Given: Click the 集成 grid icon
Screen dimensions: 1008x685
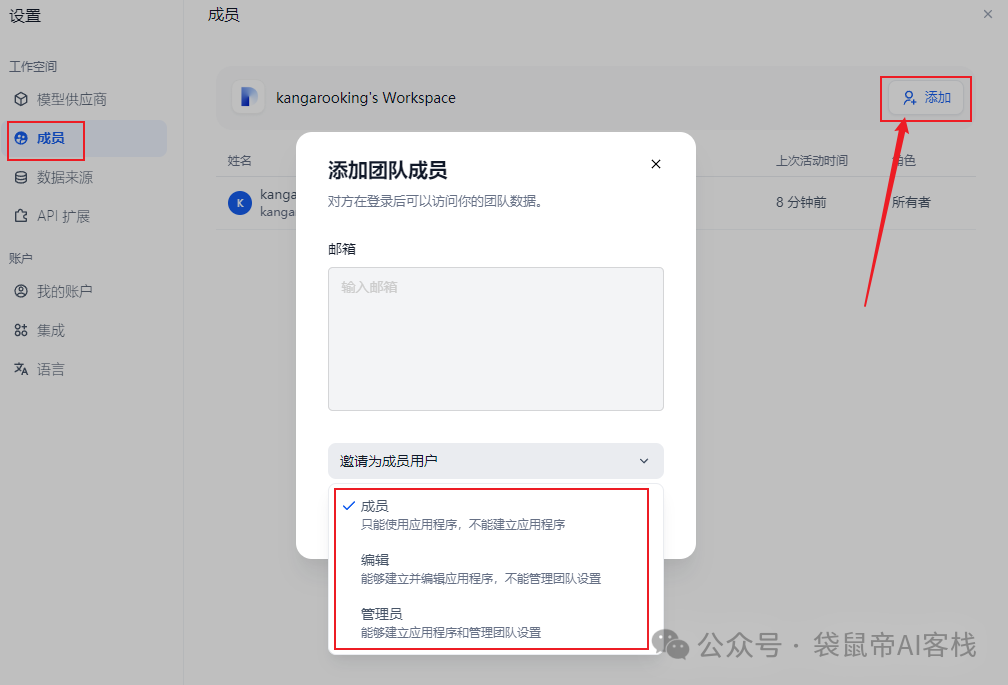Looking at the screenshot, I should coord(21,331).
